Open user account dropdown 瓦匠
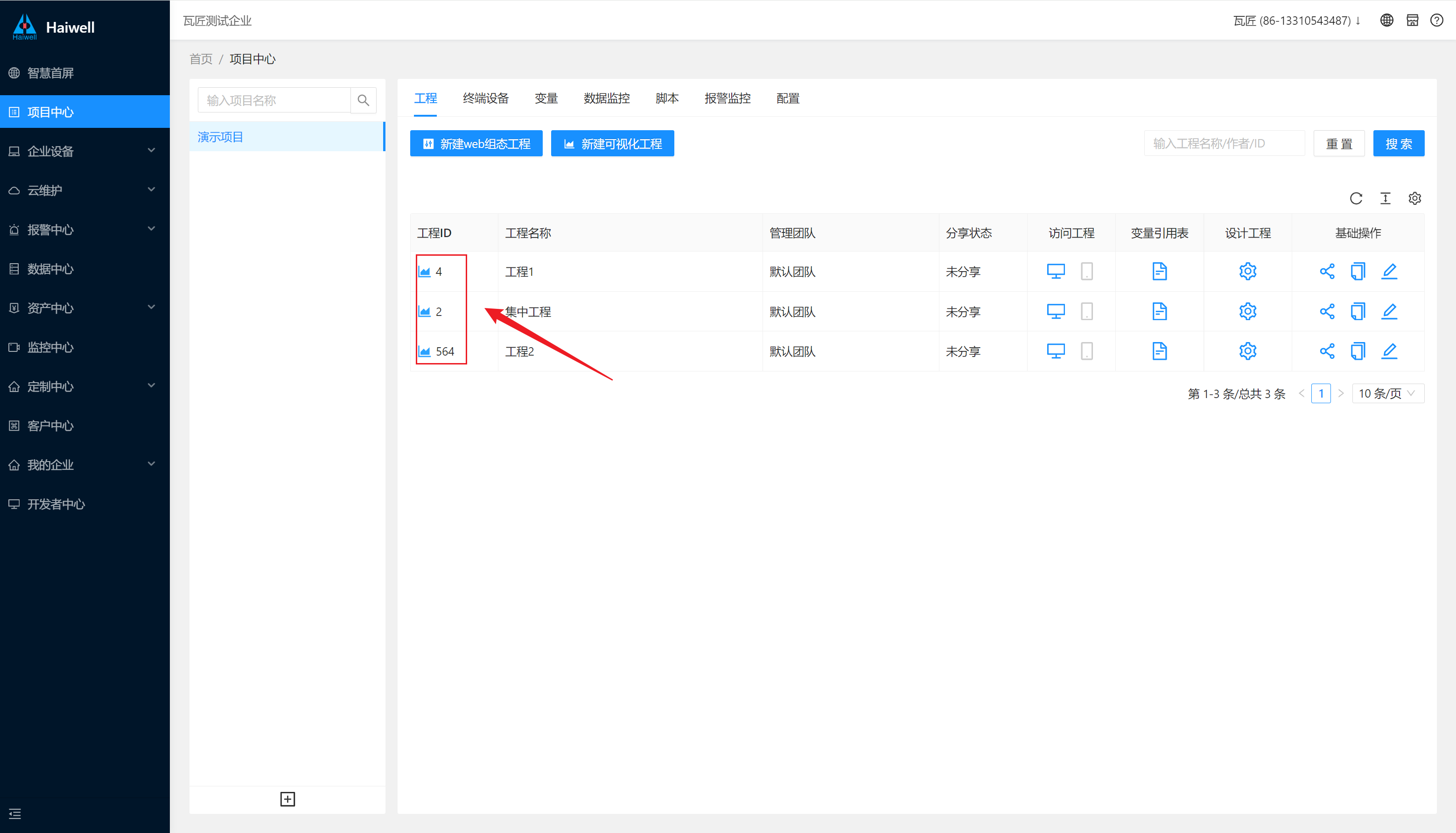 point(1296,21)
